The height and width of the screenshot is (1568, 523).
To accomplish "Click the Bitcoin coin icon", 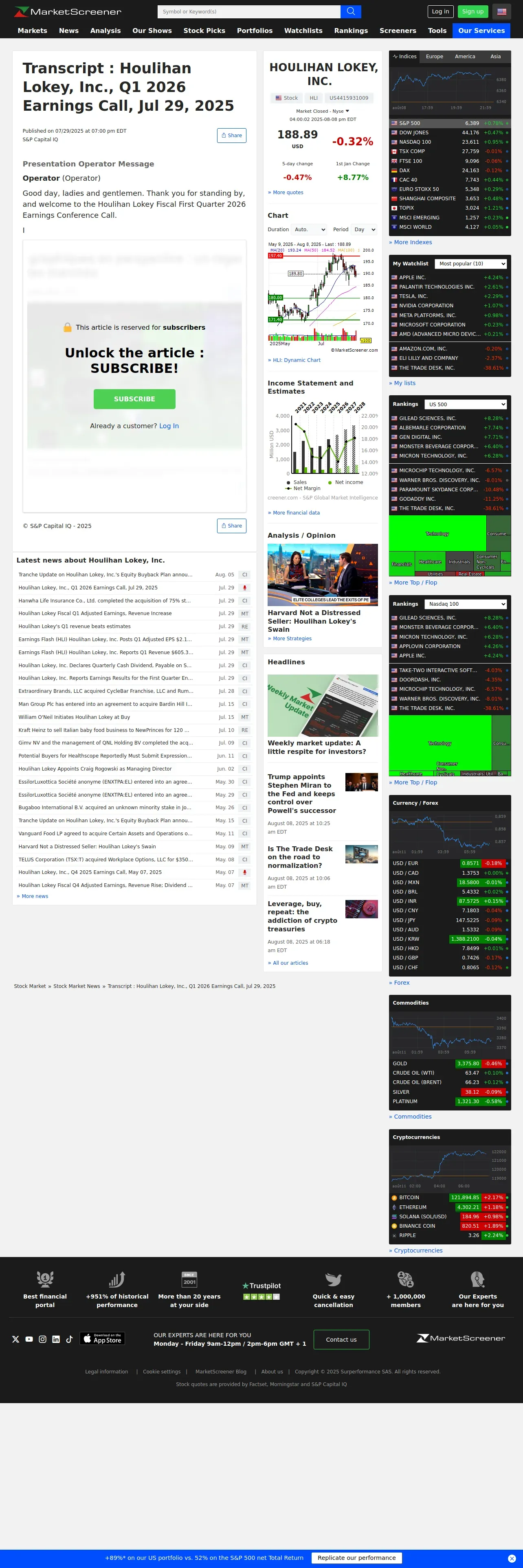I will (395, 1197).
